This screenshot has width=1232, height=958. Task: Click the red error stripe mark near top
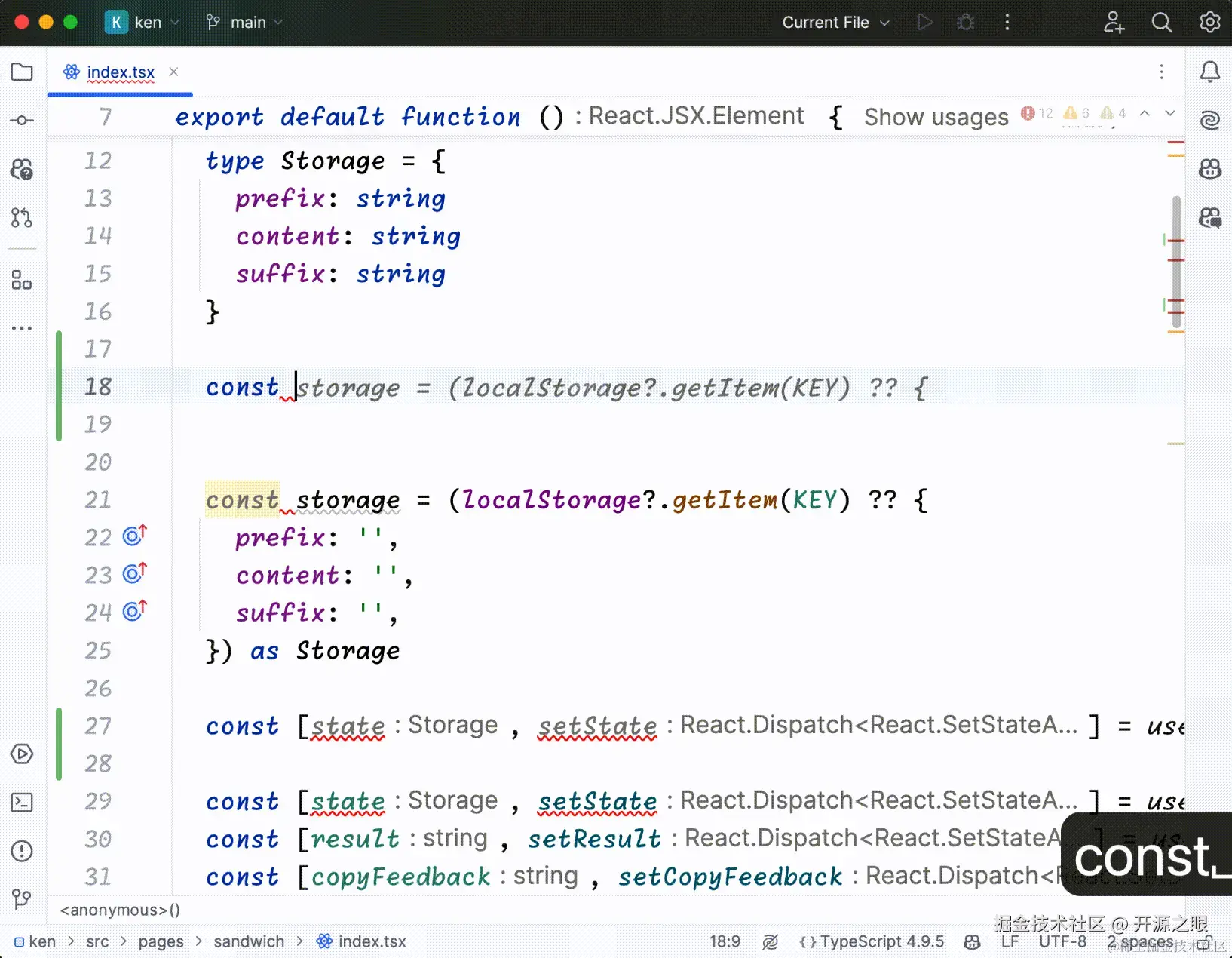coord(1176,143)
